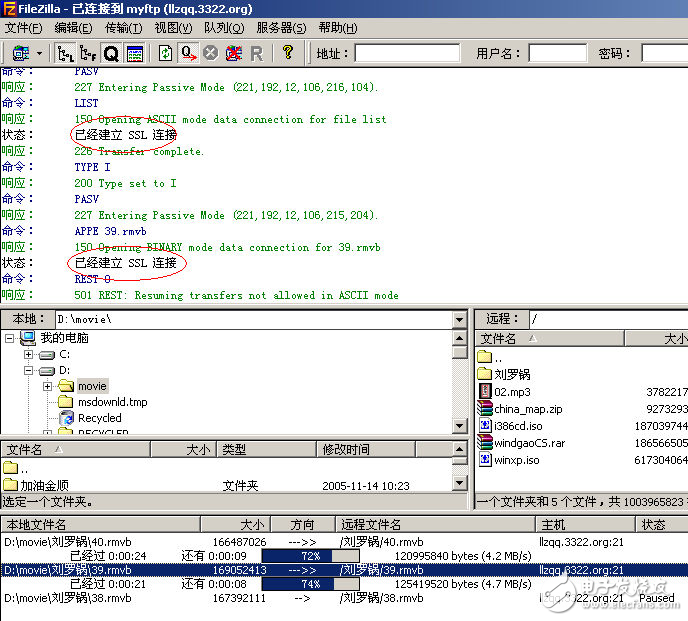Click the Reconnect (R) icon
This screenshot has width=688, height=621.
(x=257, y=54)
